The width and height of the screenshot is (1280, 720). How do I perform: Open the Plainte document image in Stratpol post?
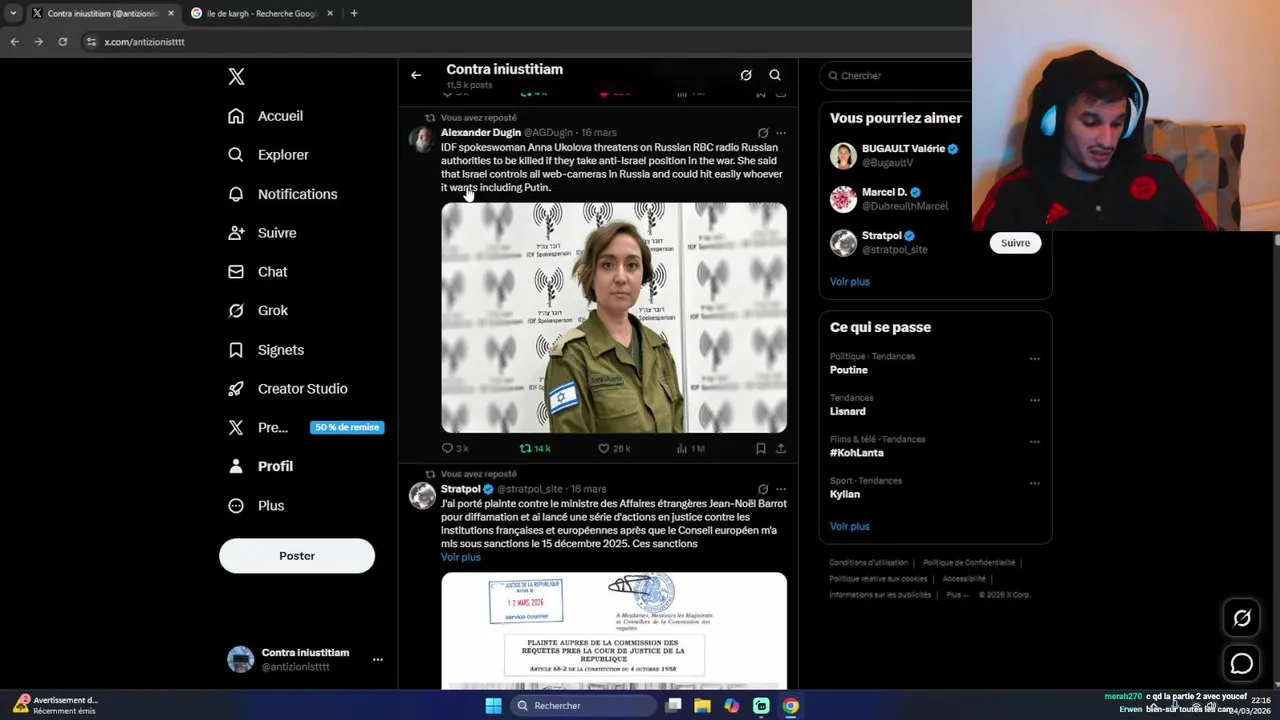coord(614,630)
